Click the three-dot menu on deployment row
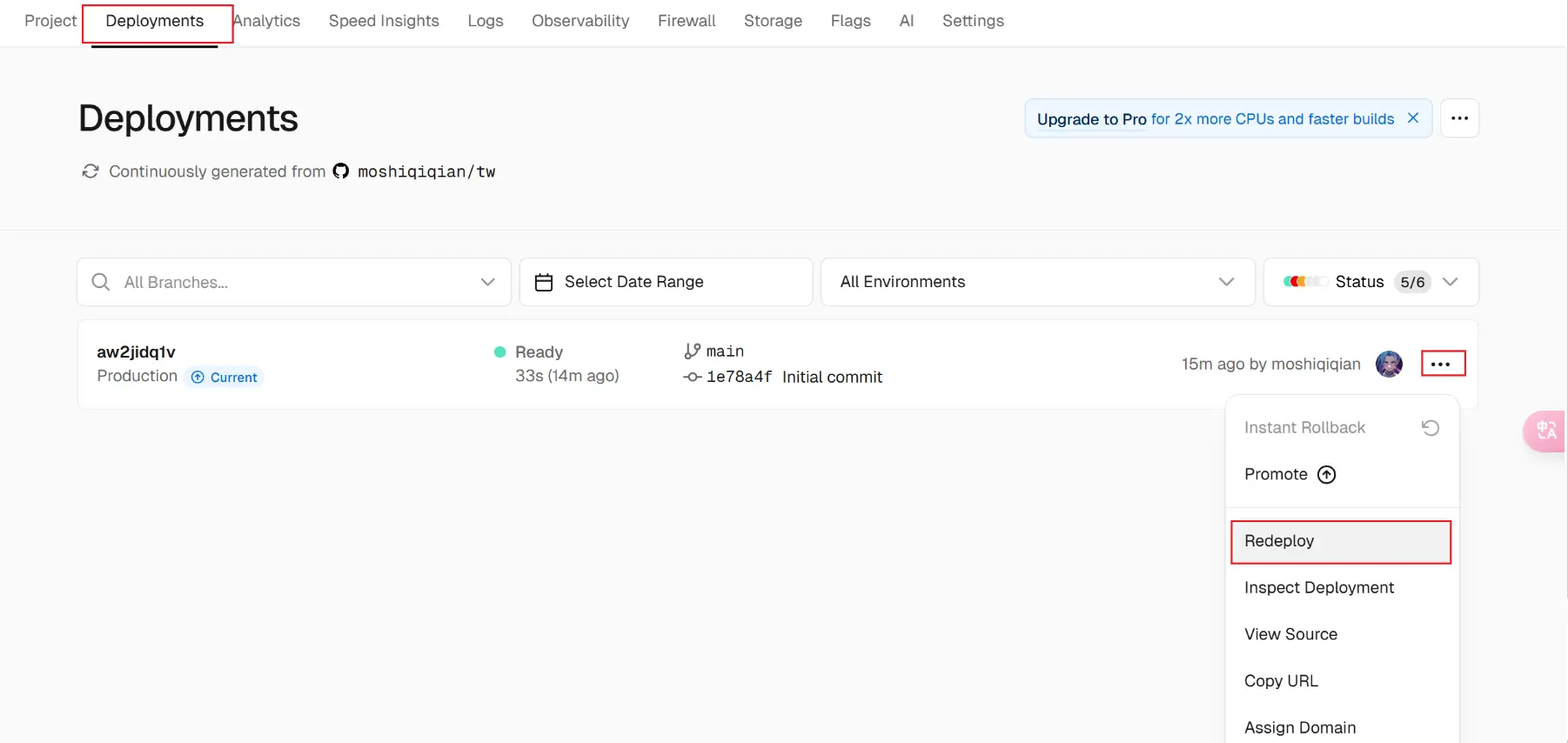 click(1442, 364)
